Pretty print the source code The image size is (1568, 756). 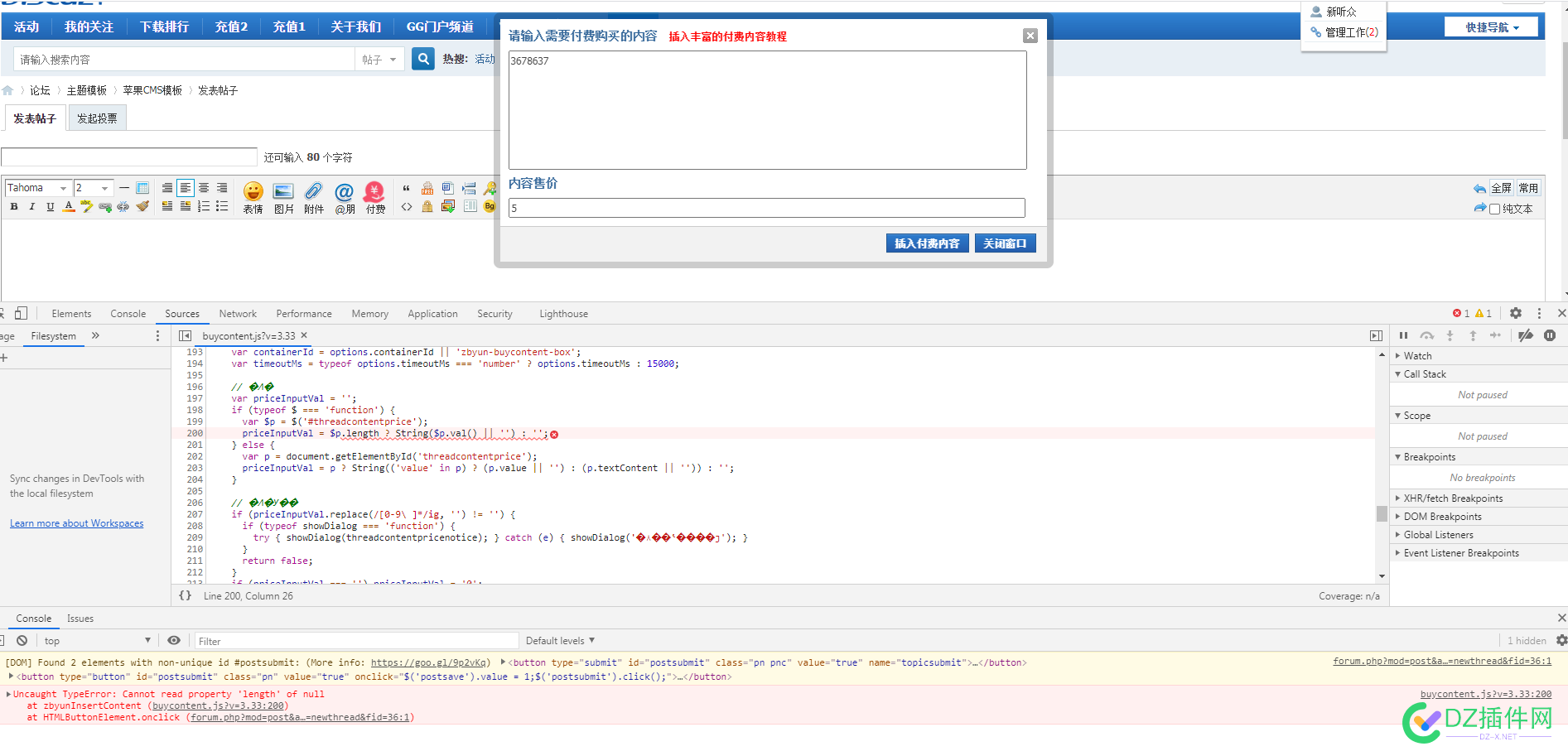coord(185,595)
